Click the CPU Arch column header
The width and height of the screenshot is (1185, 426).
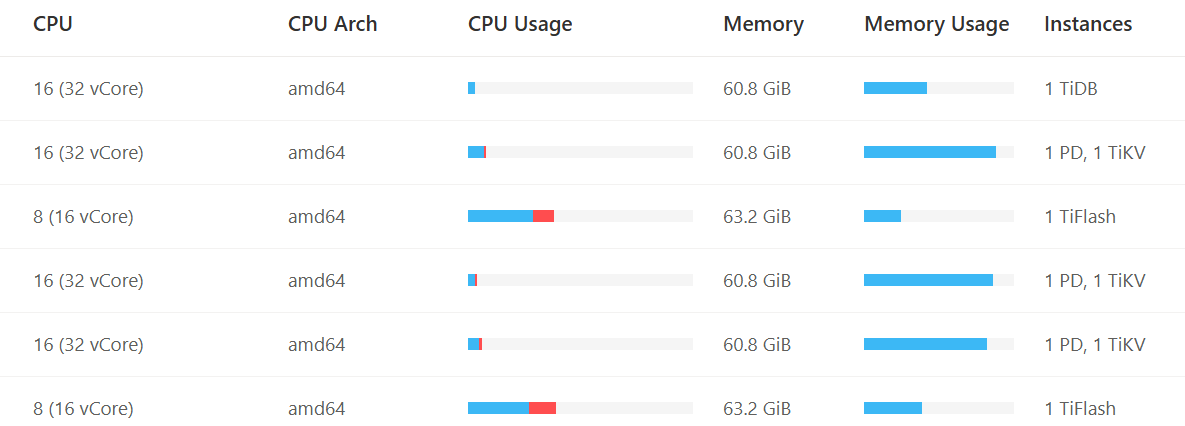pyautogui.click(x=332, y=24)
